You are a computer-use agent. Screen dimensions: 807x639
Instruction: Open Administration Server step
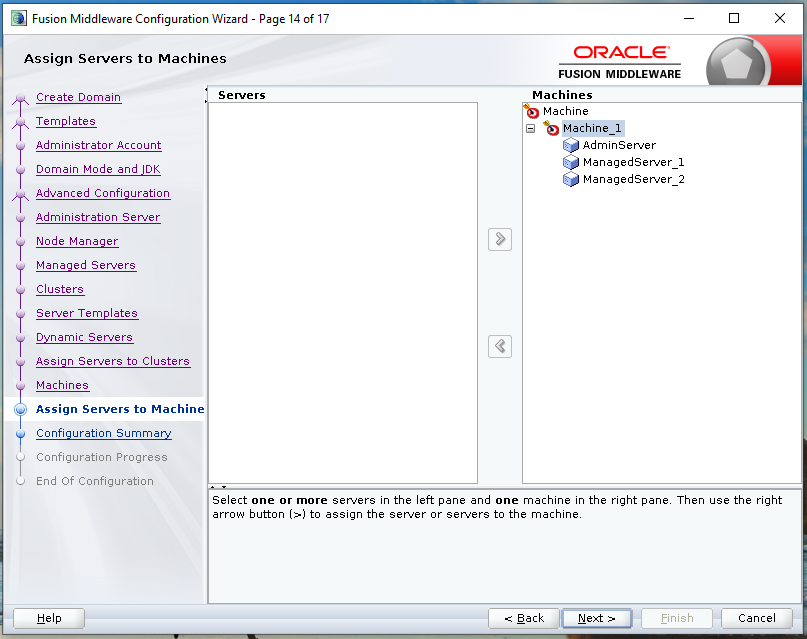[98, 217]
